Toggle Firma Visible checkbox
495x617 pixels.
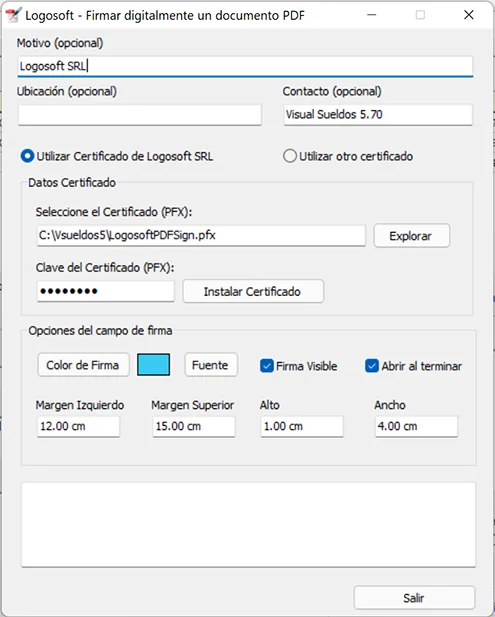pyautogui.click(x=299, y=366)
